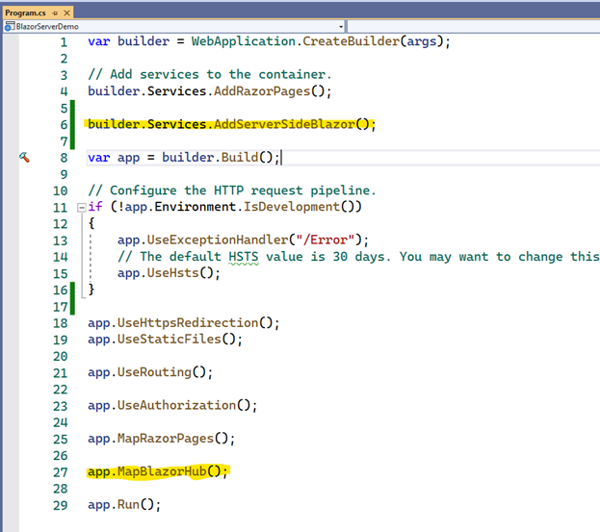Screen dimensions: 600x532
Task: Click the BlazorServerDemo project icon
Action: (x=9, y=26)
